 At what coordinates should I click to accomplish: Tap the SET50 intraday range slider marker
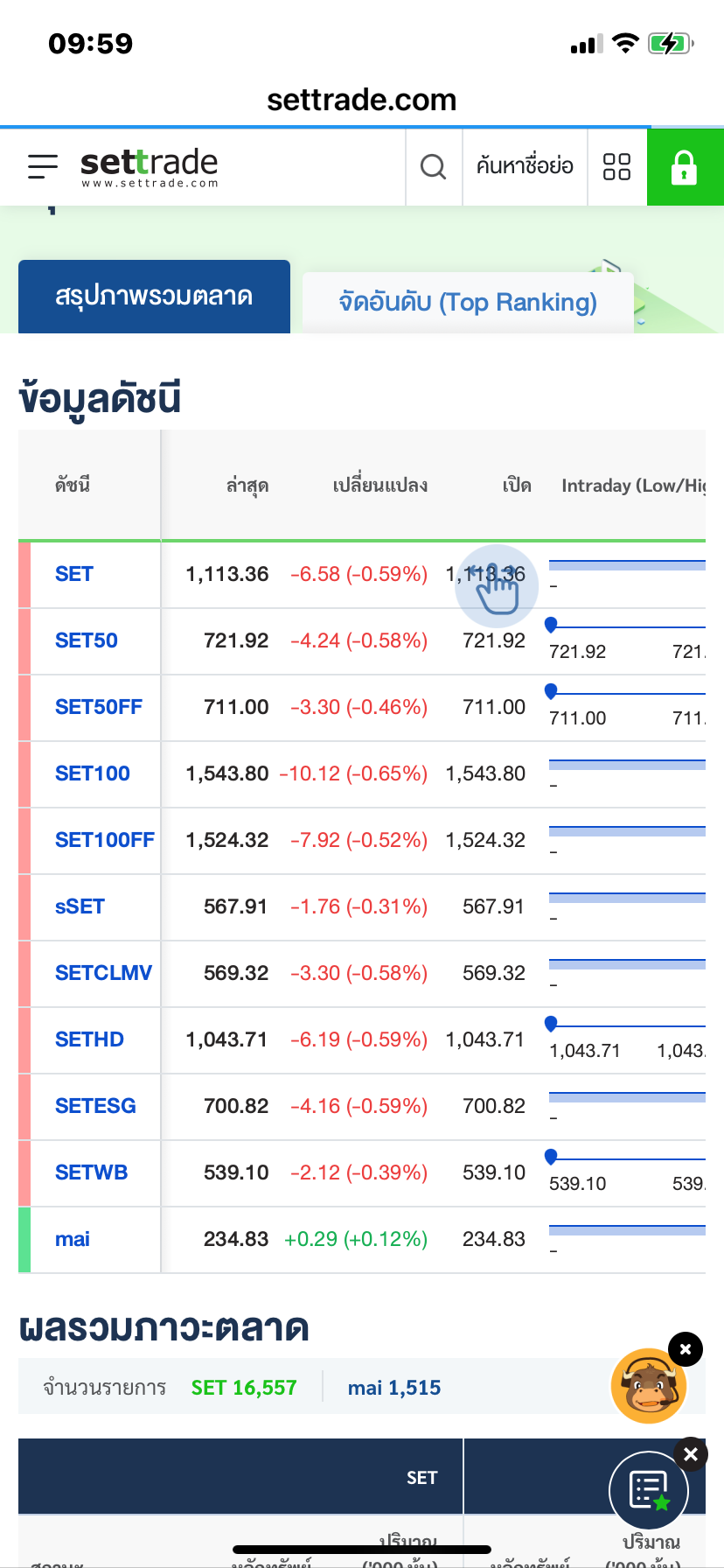point(551,625)
